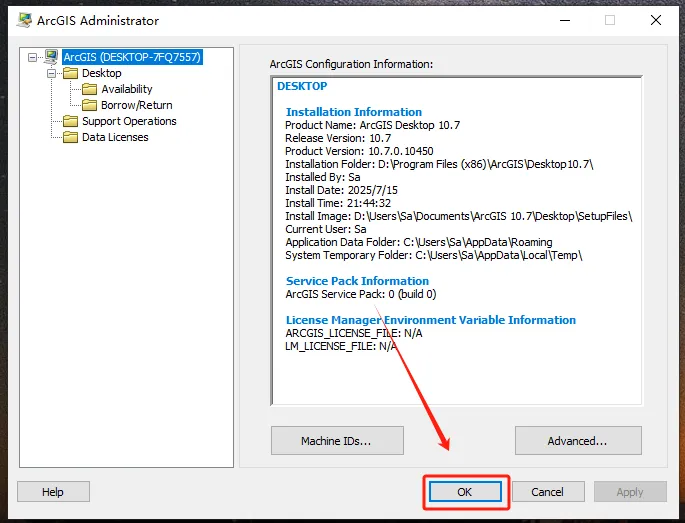This screenshot has height=523, width=685.
Task: Click 'ArcGIS Configuration Information:' label
Action: point(351,64)
